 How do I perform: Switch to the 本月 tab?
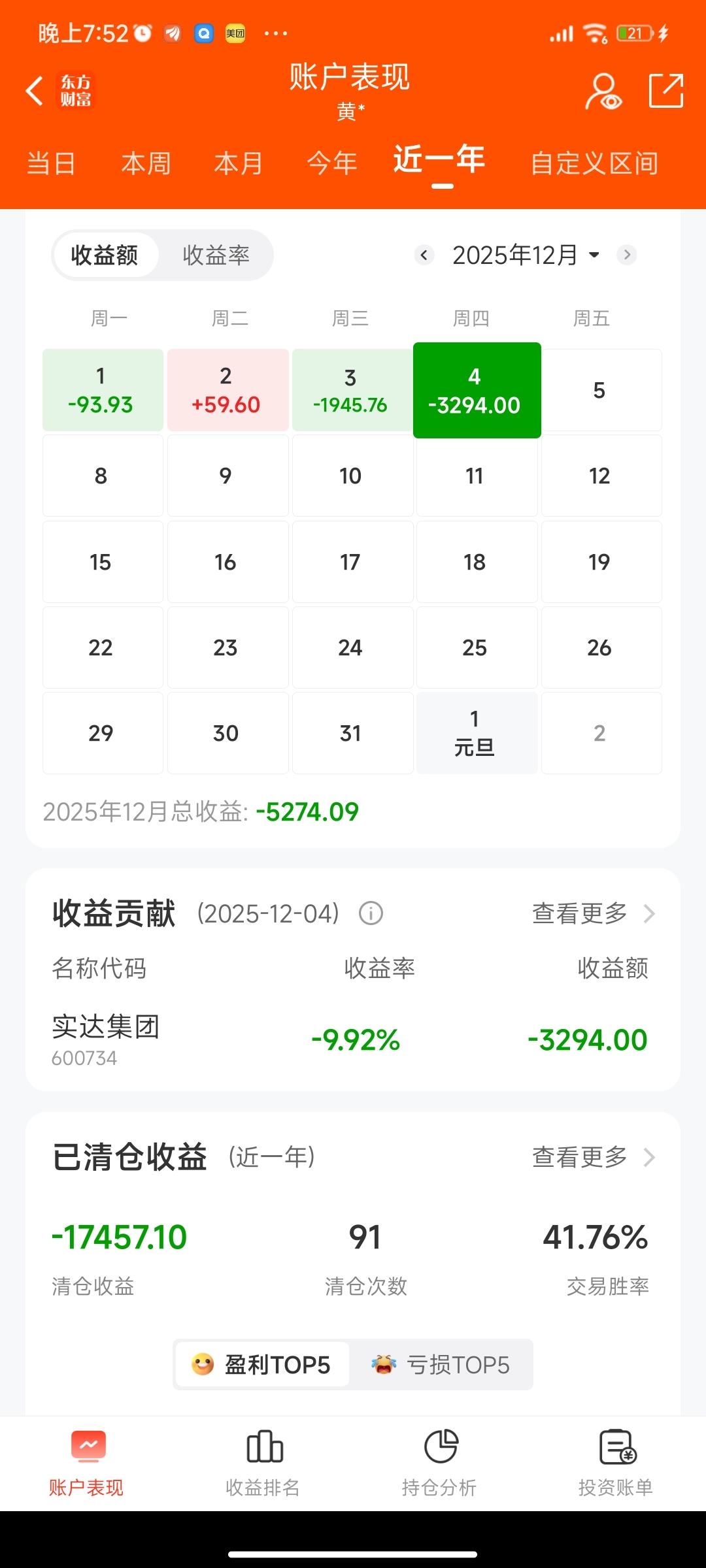[x=239, y=163]
